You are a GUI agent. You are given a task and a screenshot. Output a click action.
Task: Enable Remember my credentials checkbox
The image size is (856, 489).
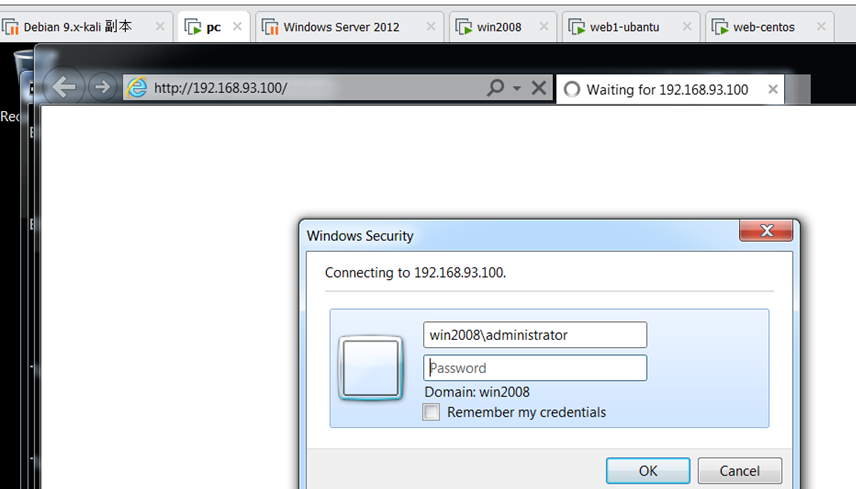[x=432, y=412]
